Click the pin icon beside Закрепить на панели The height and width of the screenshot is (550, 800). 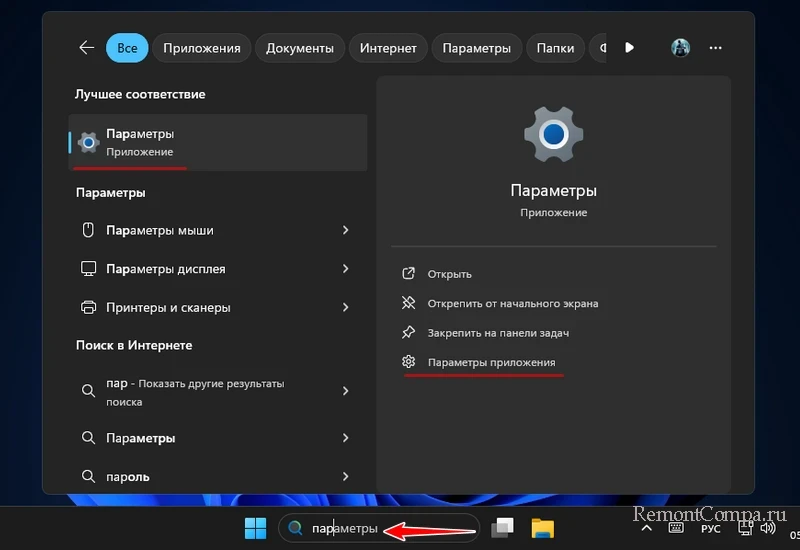coord(408,332)
